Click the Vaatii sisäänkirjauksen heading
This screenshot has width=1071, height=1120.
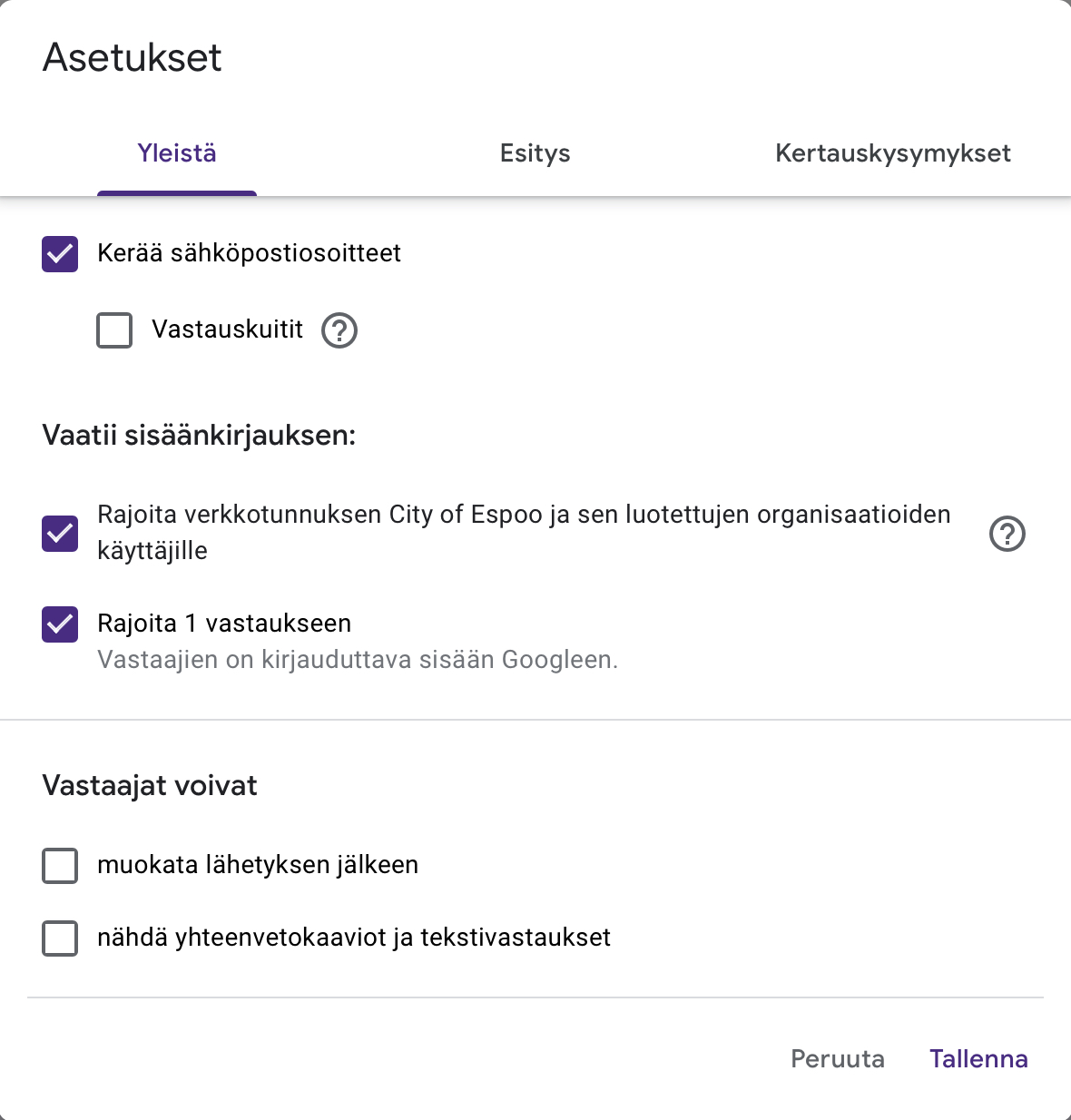coord(199,436)
